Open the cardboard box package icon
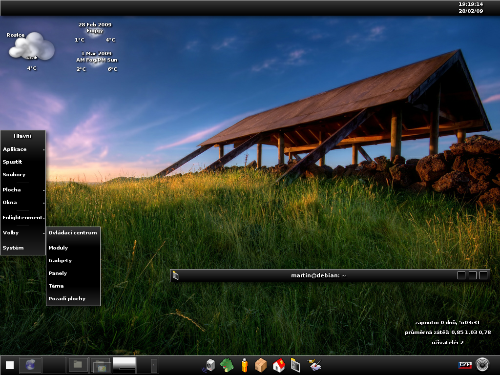This screenshot has height=375, width=500. (x=261, y=365)
